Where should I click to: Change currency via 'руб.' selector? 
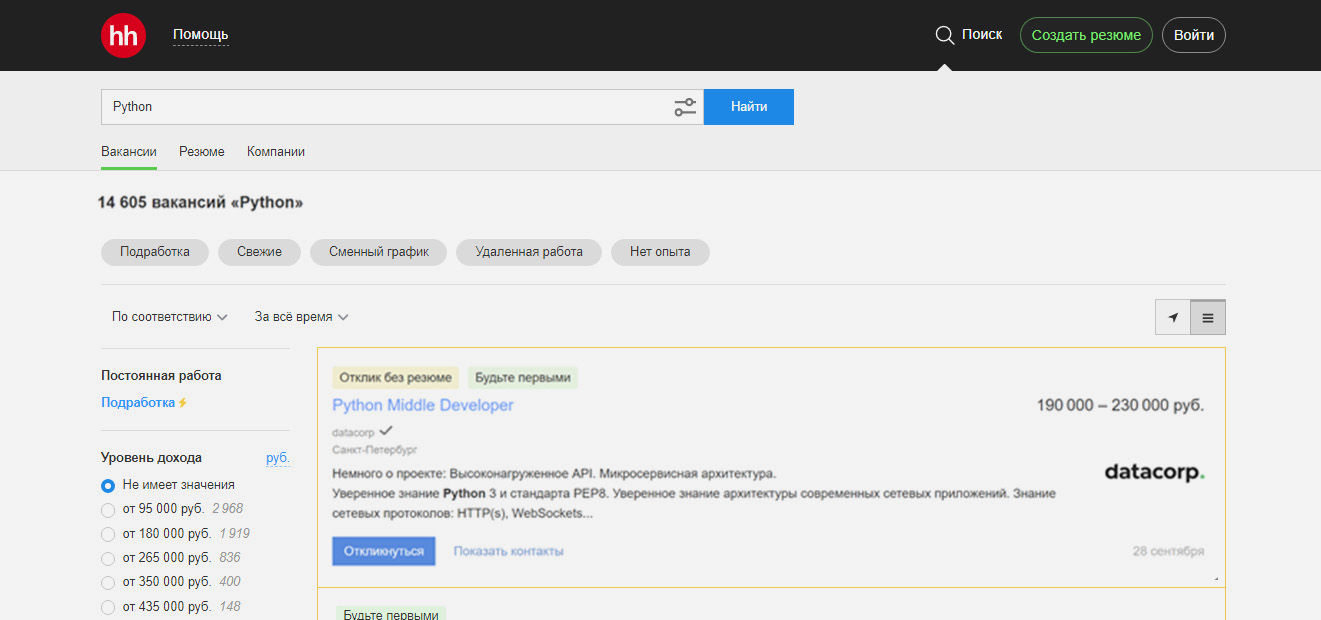278,458
